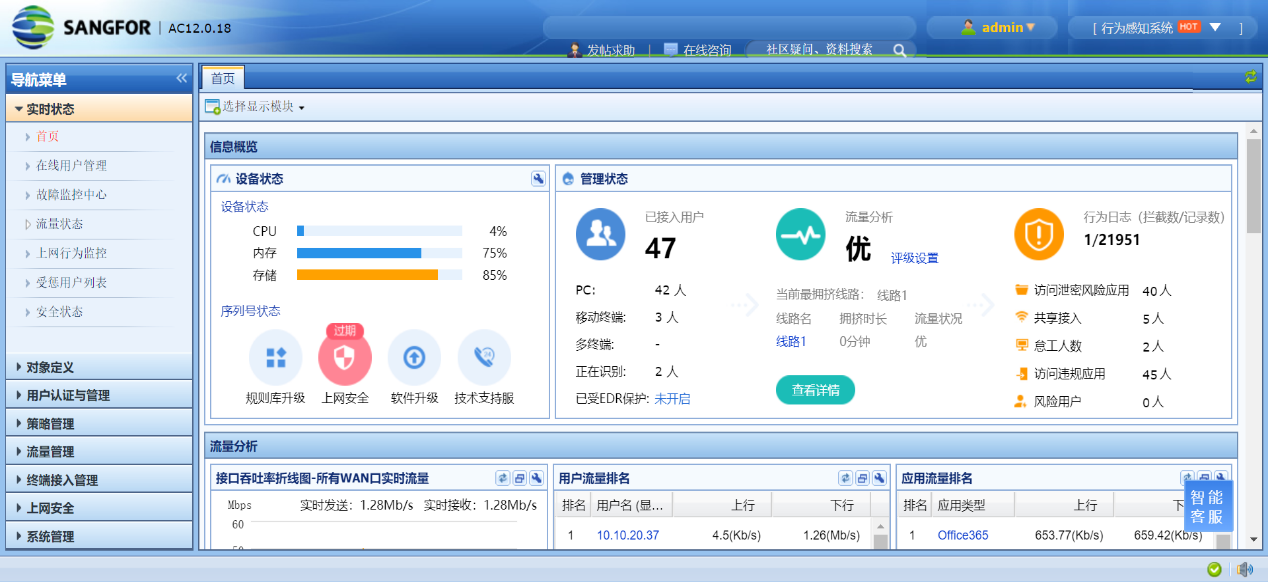Image resolution: width=1268 pixels, height=582 pixels.
Task: Click the 技术支持服务 icon
Action: 484,358
